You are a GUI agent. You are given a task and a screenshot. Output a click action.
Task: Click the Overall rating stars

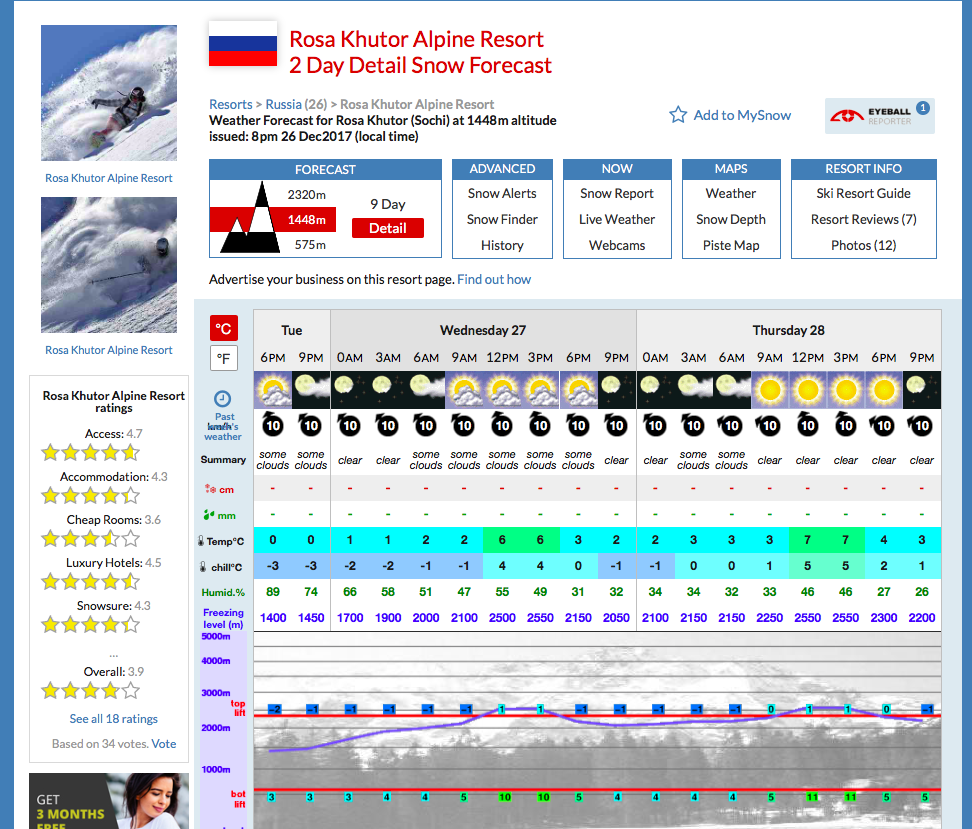91,690
